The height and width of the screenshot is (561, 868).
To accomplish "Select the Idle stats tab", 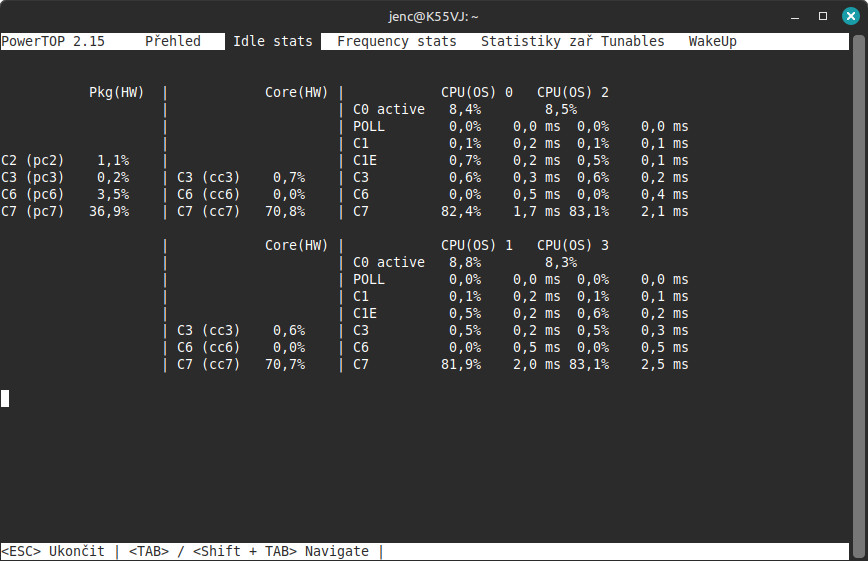I will coord(272,41).
